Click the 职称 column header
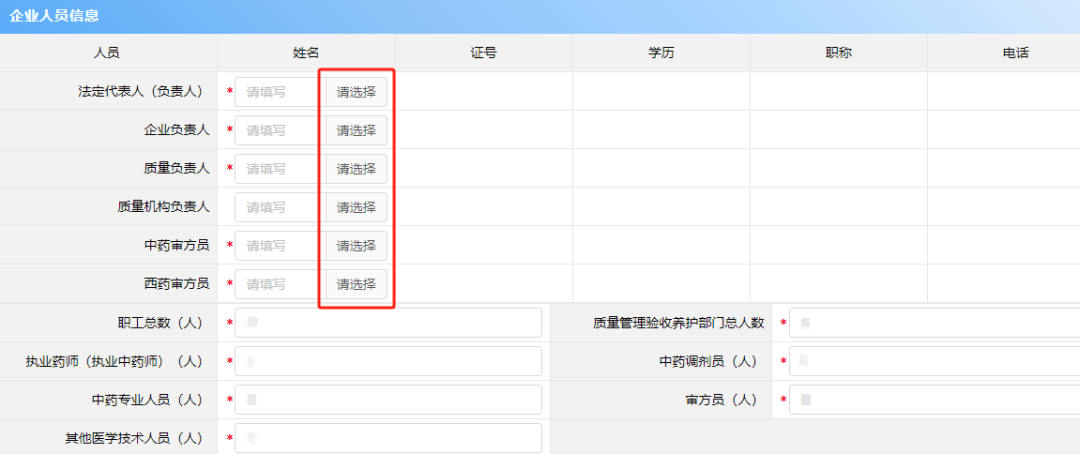The image size is (1080, 454). tap(838, 53)
